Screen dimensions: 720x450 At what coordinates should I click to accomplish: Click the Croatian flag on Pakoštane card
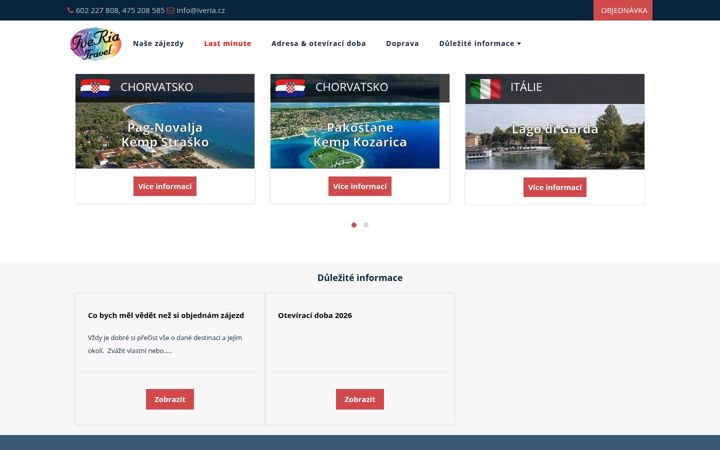click(x=290, y=87)
